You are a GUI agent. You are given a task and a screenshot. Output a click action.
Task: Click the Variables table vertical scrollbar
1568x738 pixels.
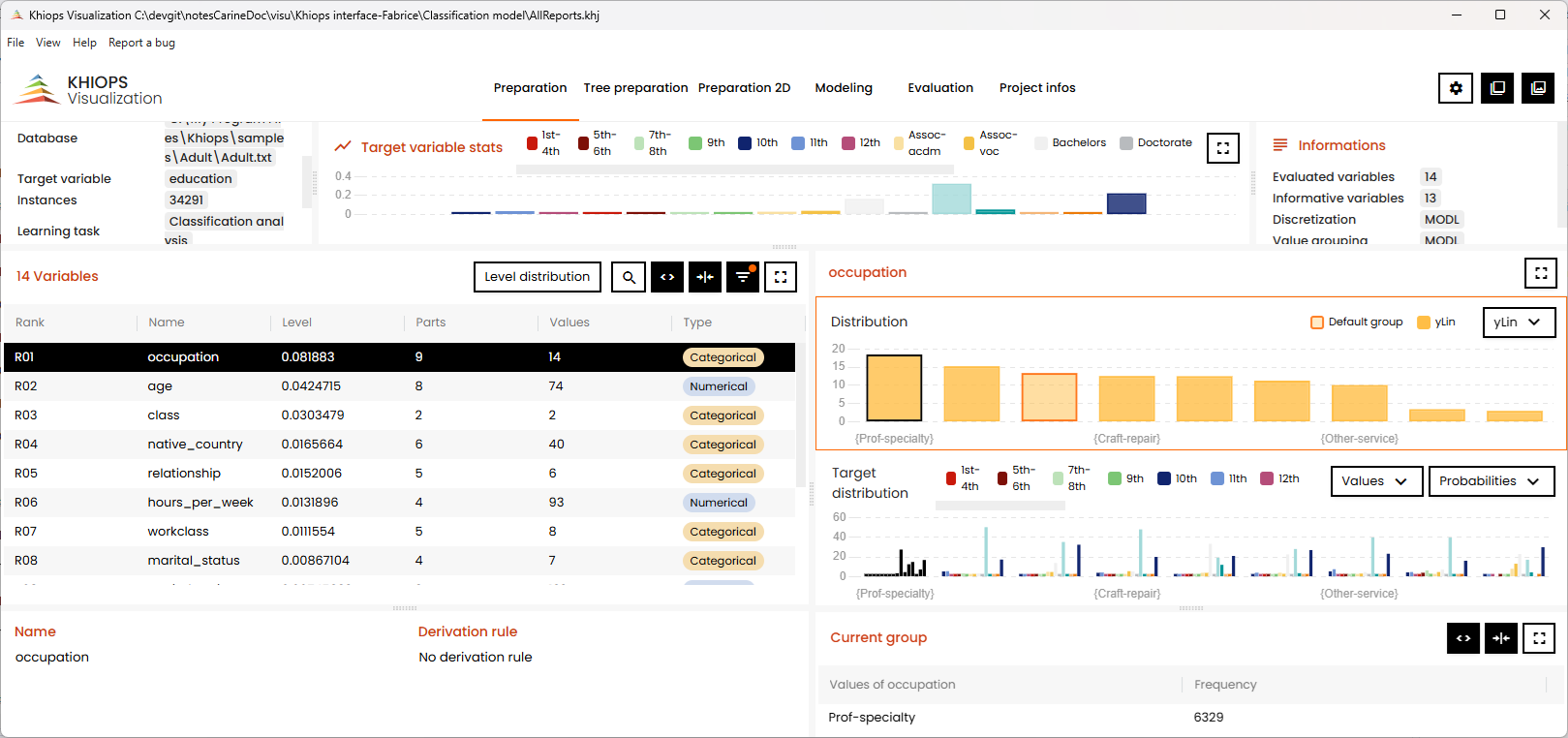pyautogui.click(x=800, y=414)
